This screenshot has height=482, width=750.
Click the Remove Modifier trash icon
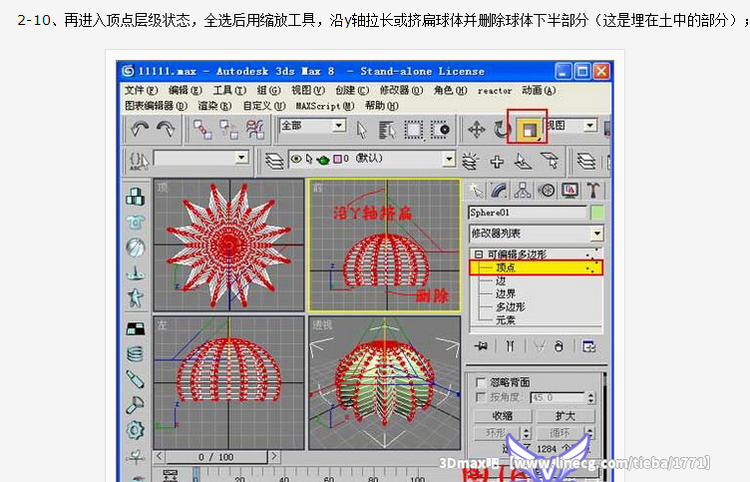click(558, 346)
